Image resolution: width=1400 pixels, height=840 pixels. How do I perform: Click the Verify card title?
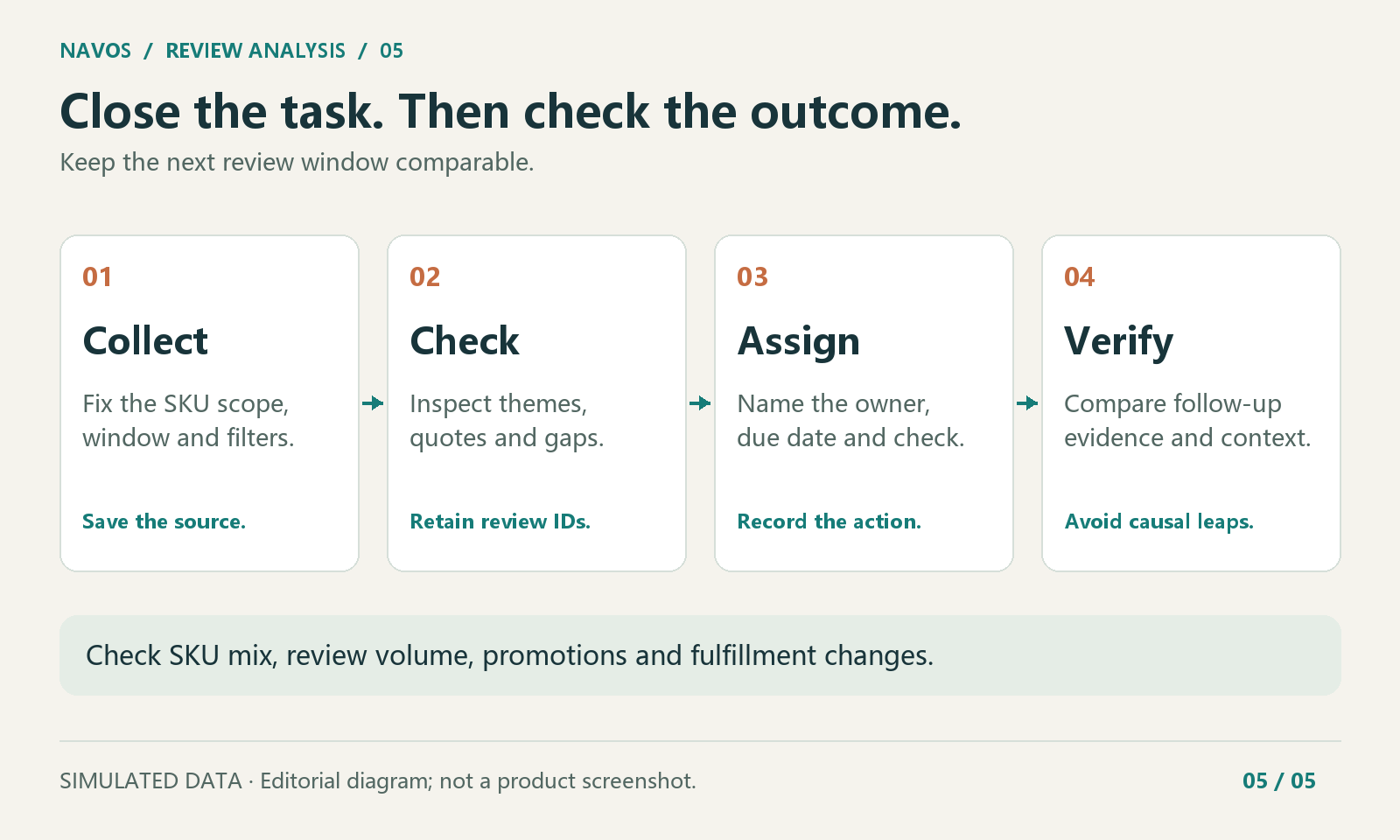point(1118,341)
